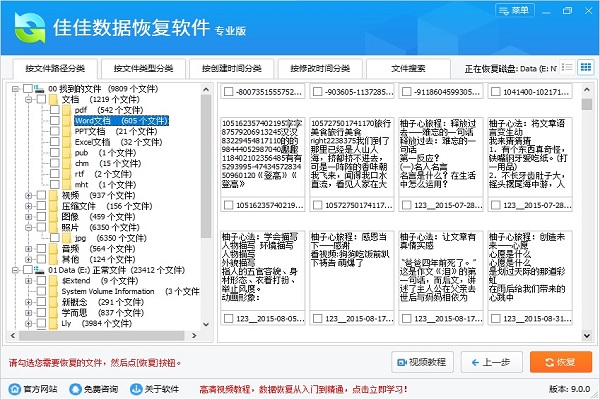The image size is (600, 400).
Task: Tick checkbox of file 10572750174117...
Action: (318, 205)
